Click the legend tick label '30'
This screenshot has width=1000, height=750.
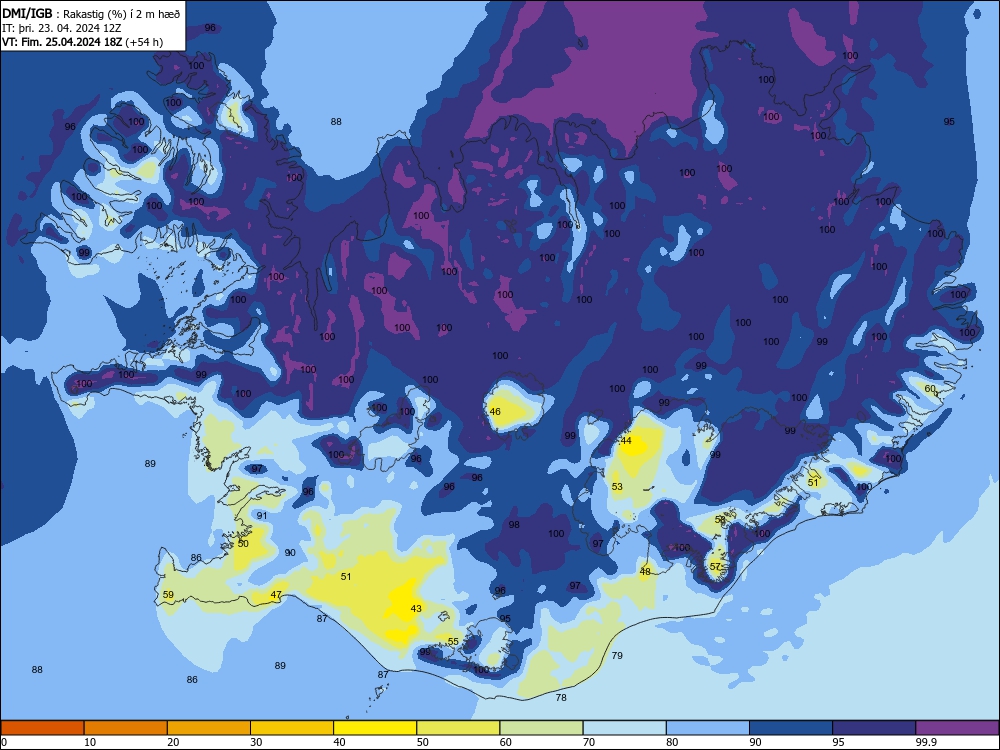pos(256,742)
